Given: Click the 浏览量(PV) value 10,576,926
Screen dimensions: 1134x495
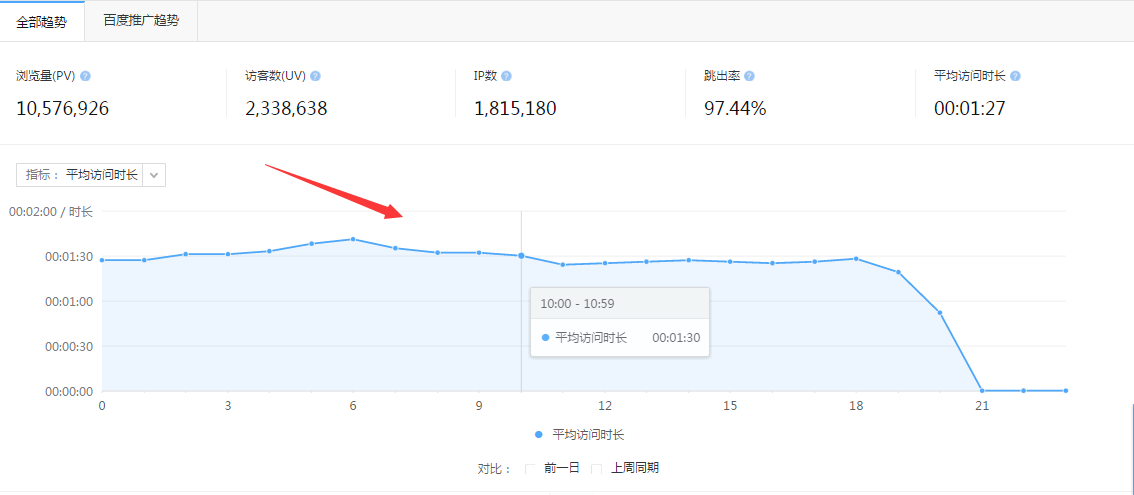Looking at the screenshot, I should point(62,108).
